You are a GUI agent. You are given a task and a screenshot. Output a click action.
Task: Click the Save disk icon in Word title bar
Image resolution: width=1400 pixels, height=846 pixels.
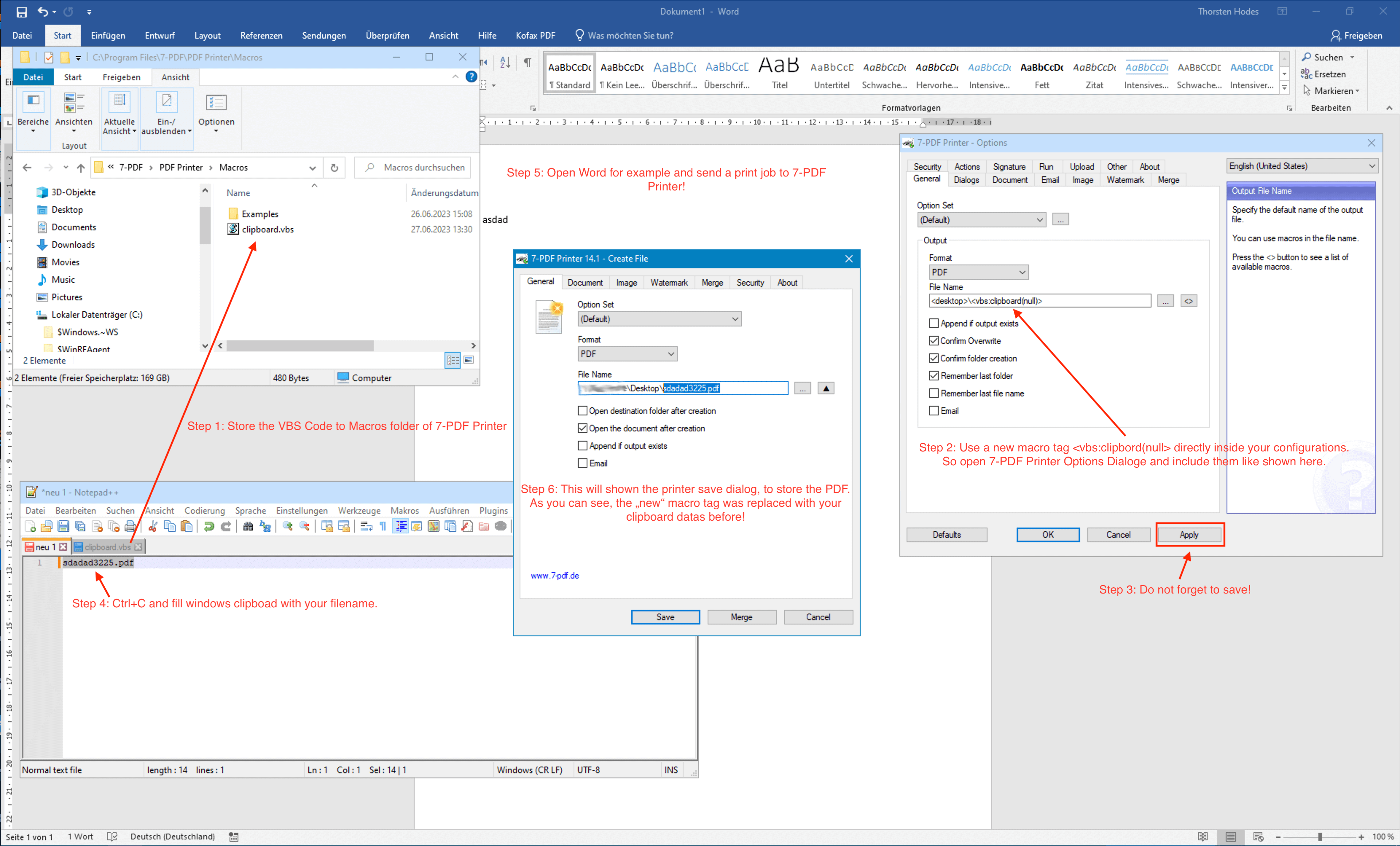click(x=21, y=11)
